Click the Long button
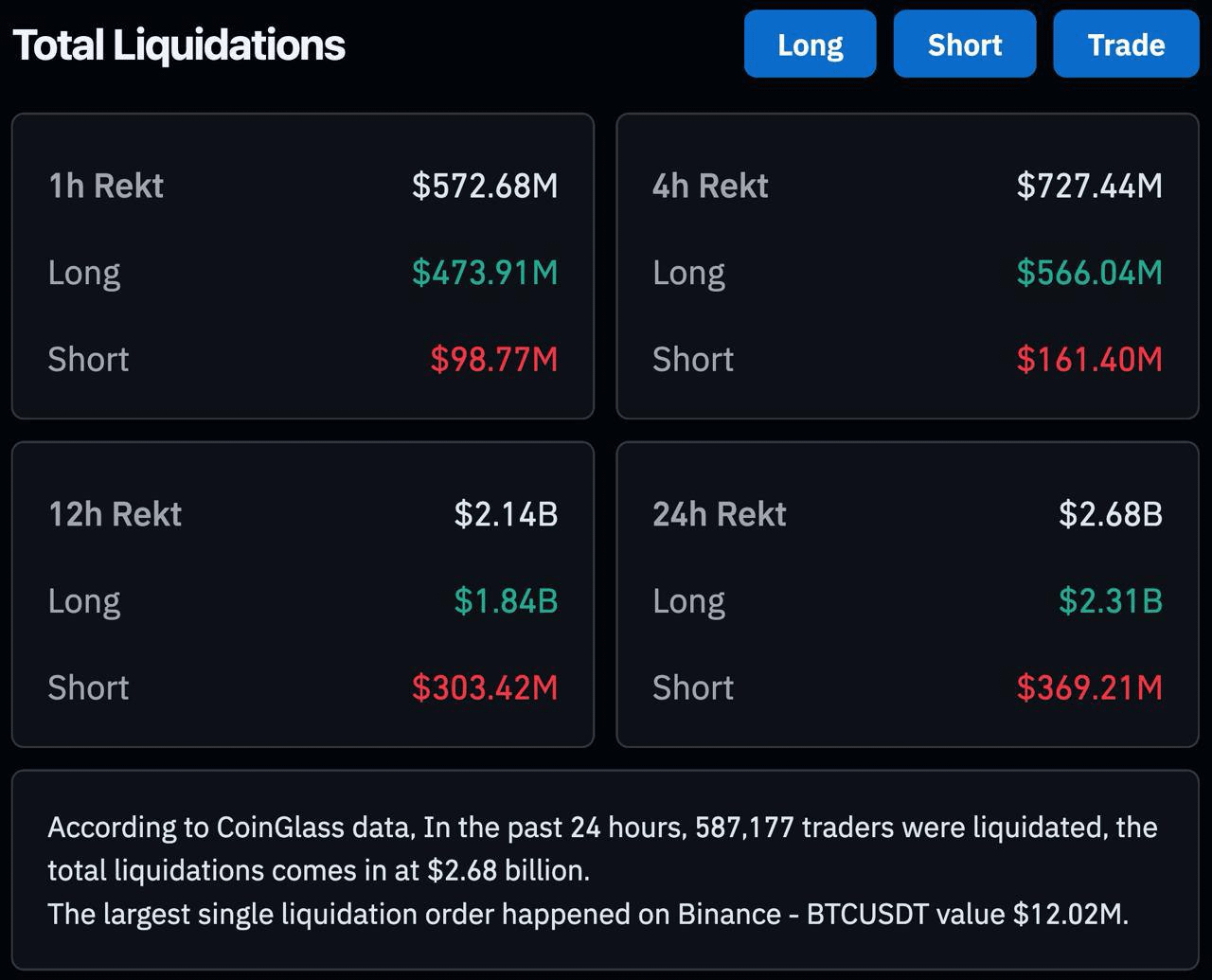 [x=810, y=45]
